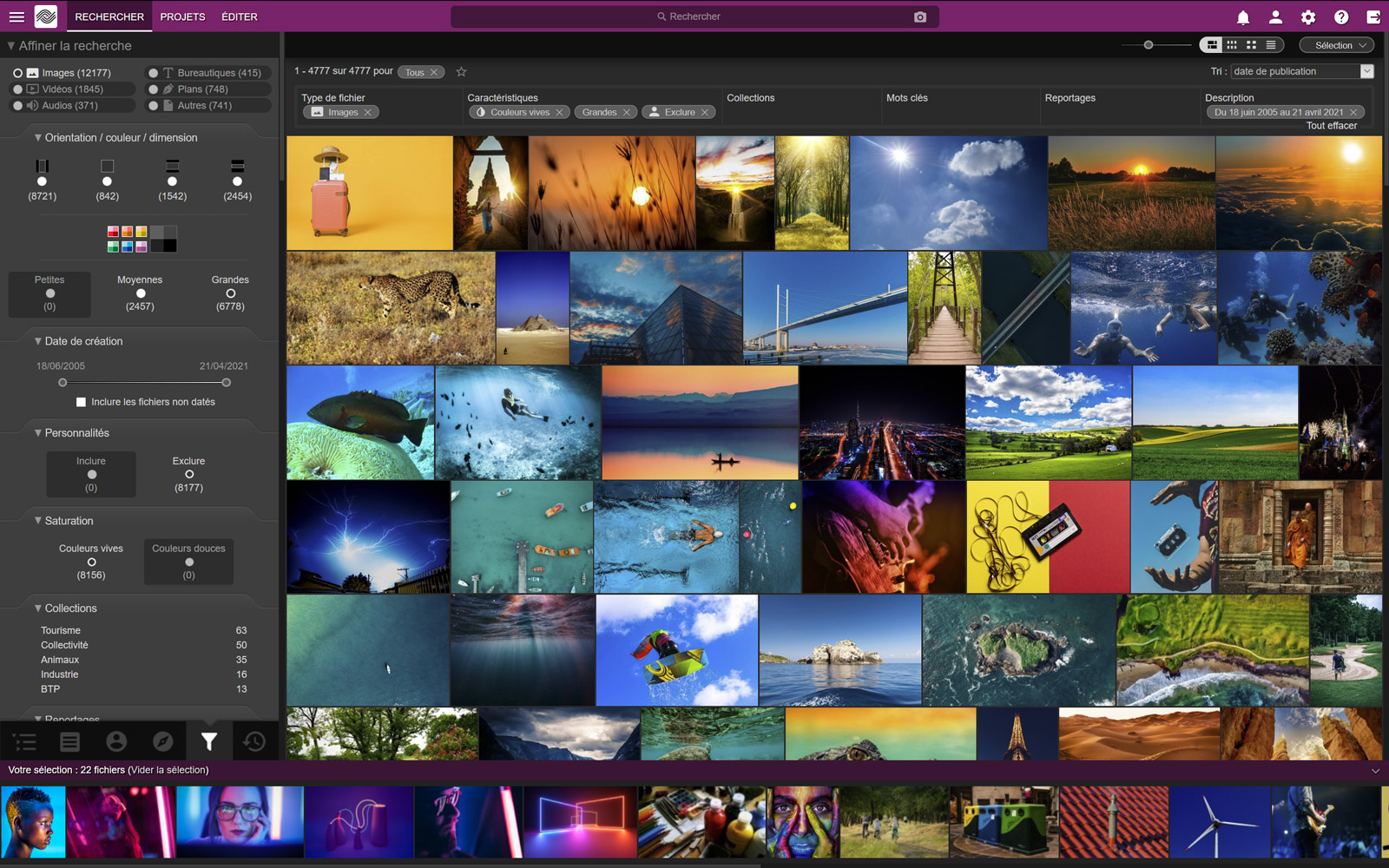Open search by image camera icon
Viewport: 1389px width, 868px height.
[920, 16]
